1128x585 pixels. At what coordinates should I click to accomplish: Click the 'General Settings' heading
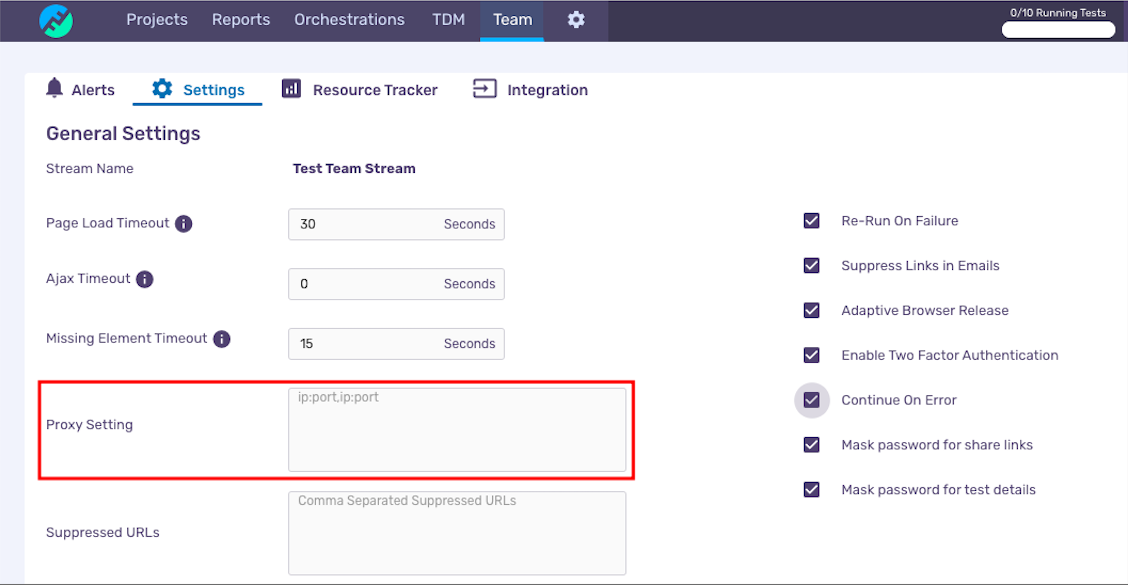(x=123, y=134)
